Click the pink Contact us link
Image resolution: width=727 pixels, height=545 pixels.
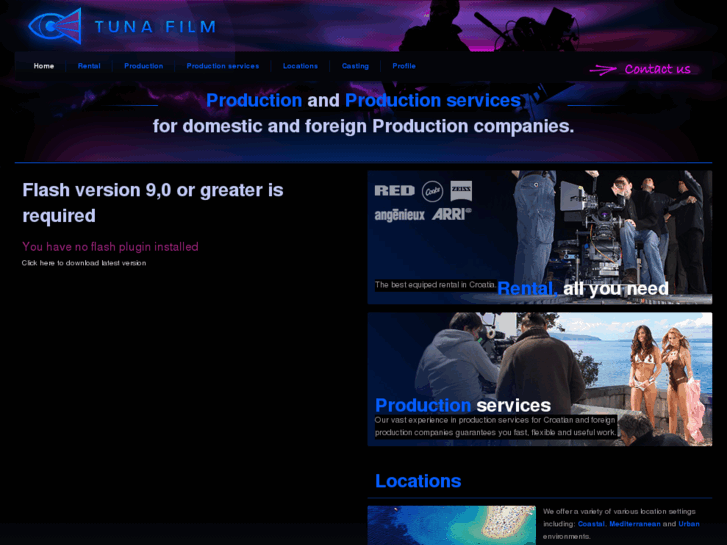657,69
